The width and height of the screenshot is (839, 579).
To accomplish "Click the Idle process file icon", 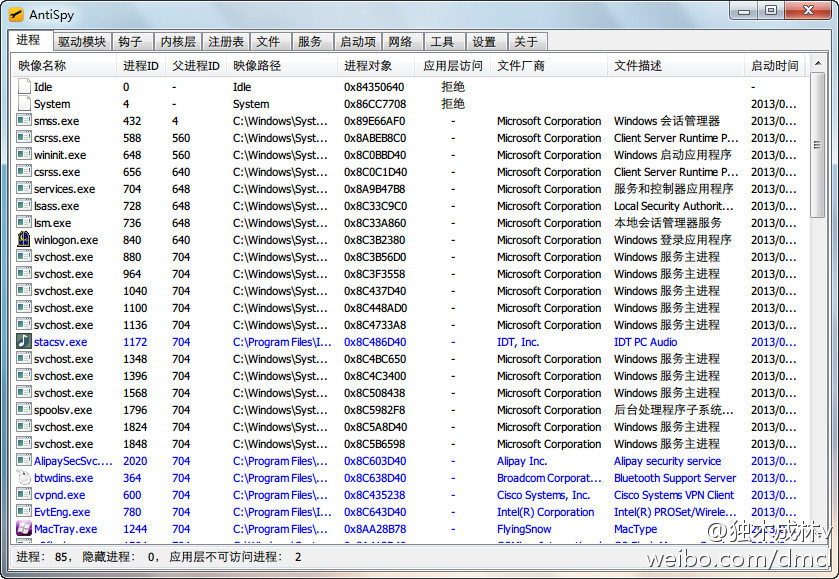I will [24, 87].
